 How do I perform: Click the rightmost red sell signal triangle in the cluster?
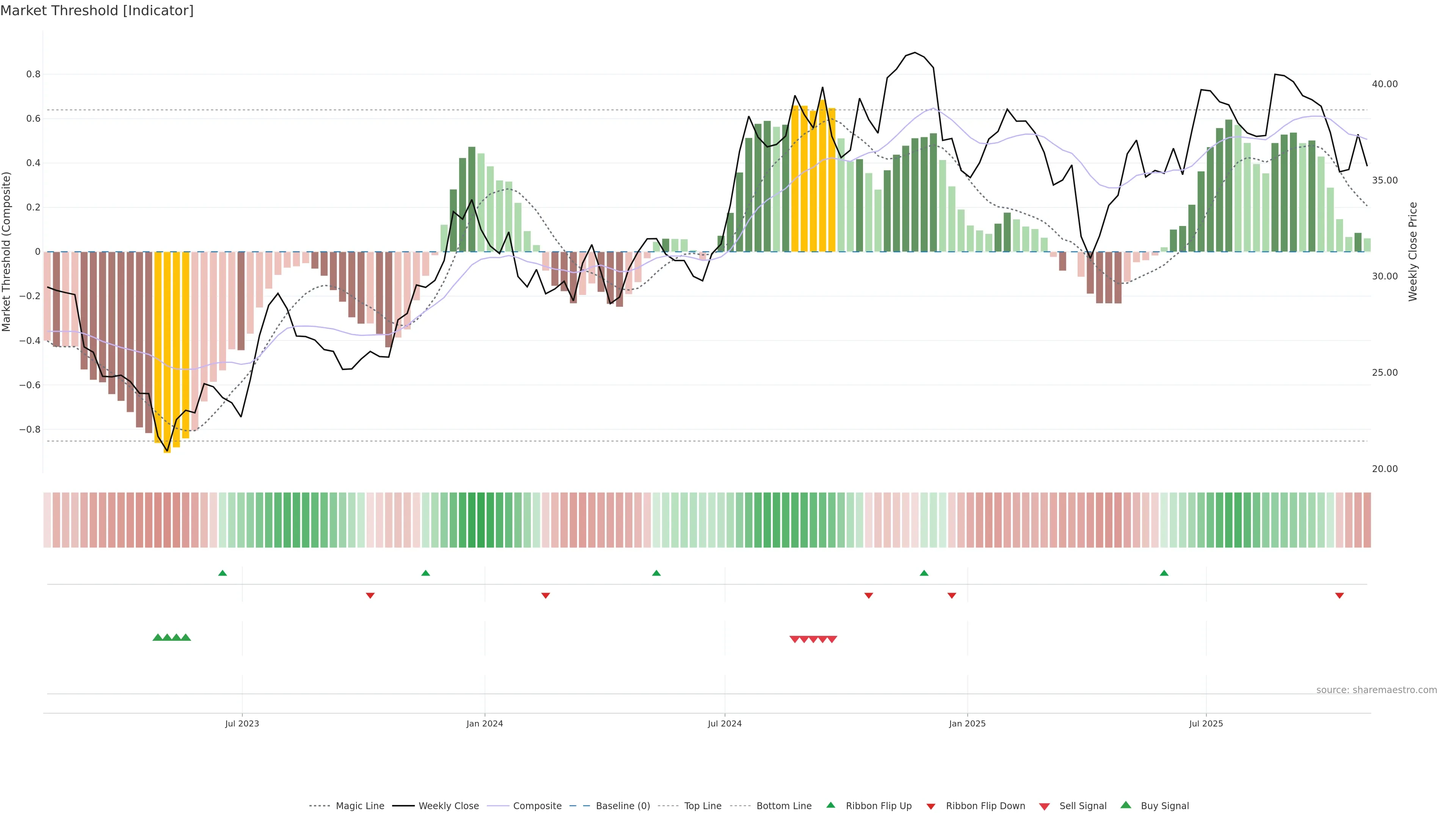click(832, 639)
